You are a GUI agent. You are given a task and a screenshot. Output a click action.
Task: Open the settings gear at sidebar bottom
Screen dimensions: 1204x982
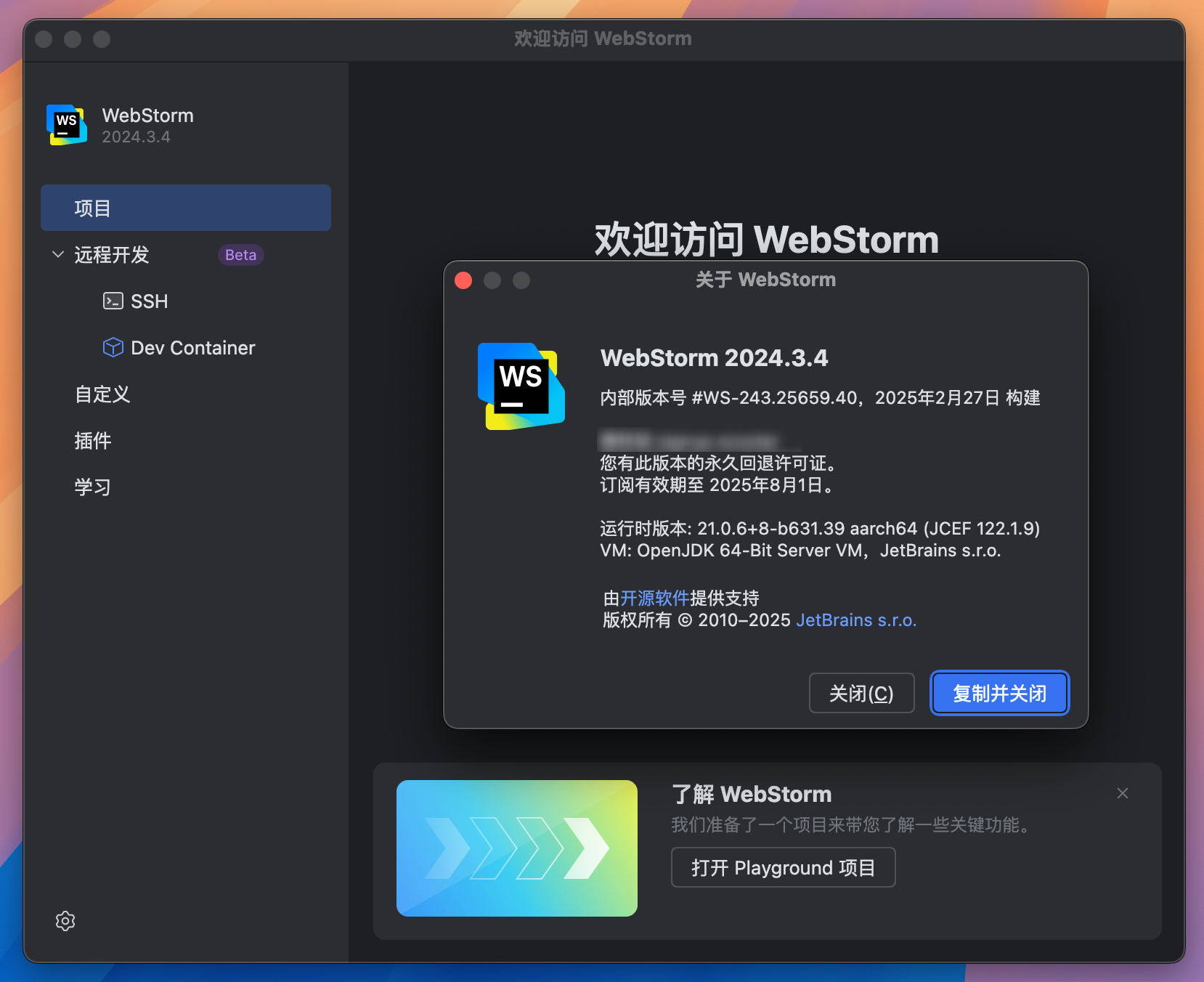(x=65, y=921)
